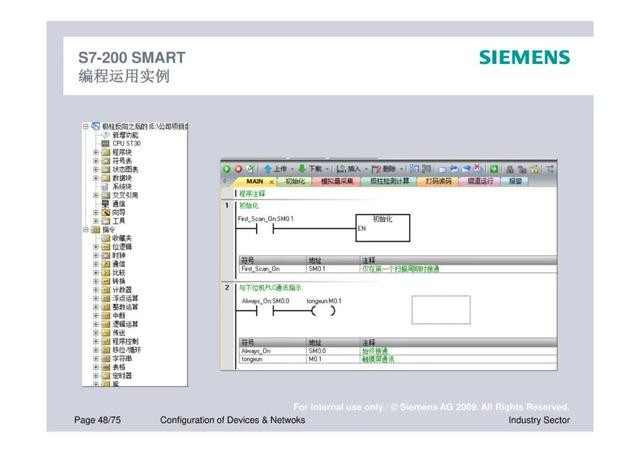Screen dimensions: 640x452
Task: Expand the 符号表 tree node
Action: click(96, 160)
